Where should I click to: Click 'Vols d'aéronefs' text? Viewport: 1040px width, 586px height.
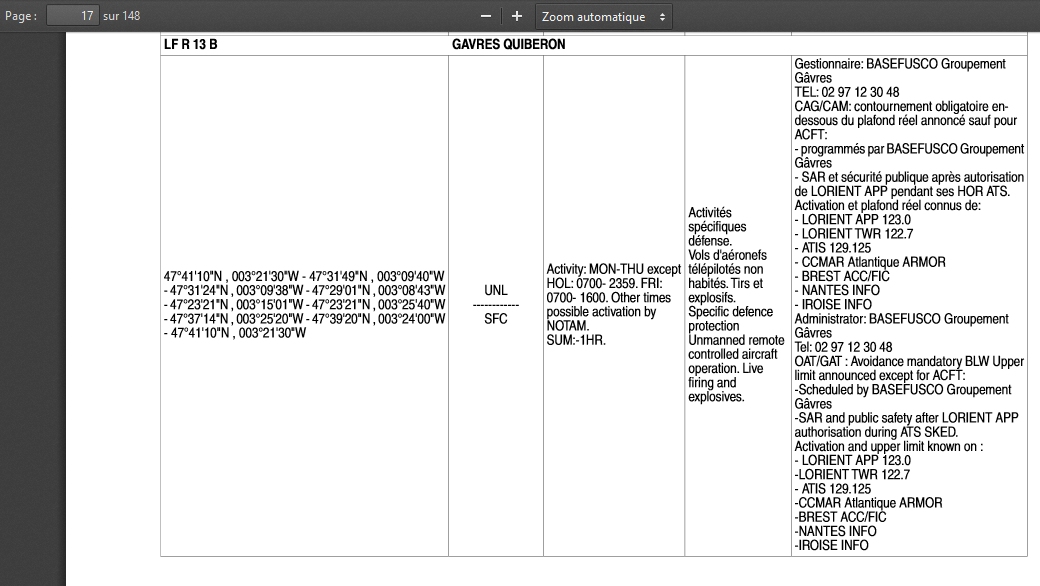[x=727, y=255]
